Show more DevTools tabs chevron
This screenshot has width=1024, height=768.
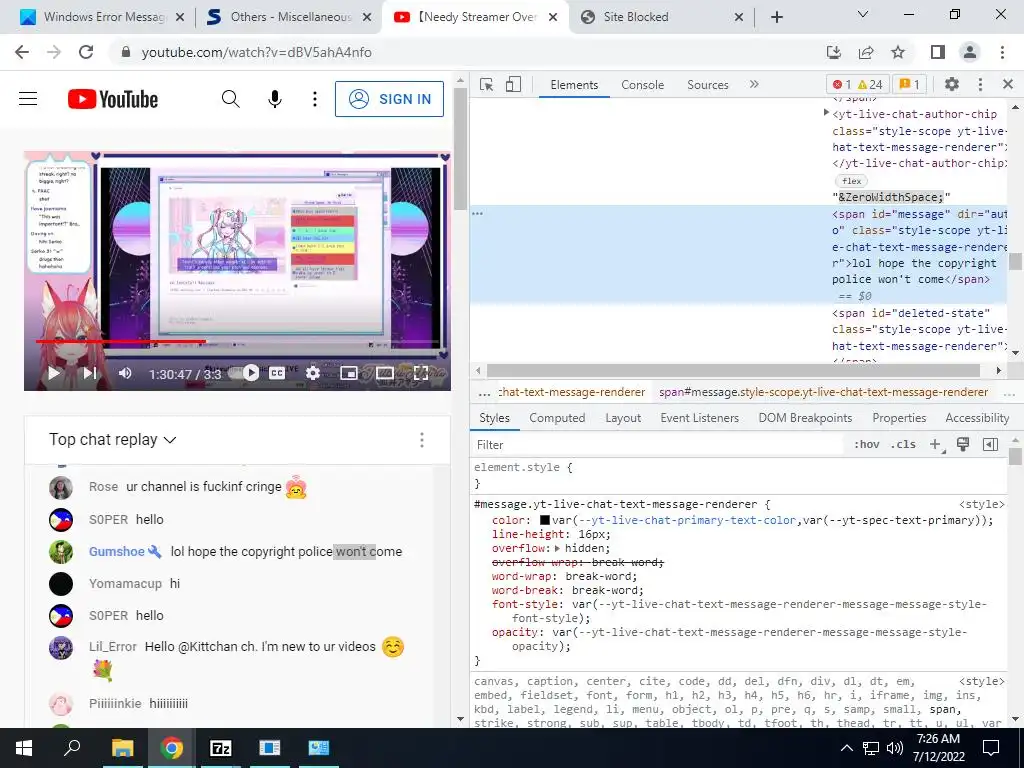(754, 84)
